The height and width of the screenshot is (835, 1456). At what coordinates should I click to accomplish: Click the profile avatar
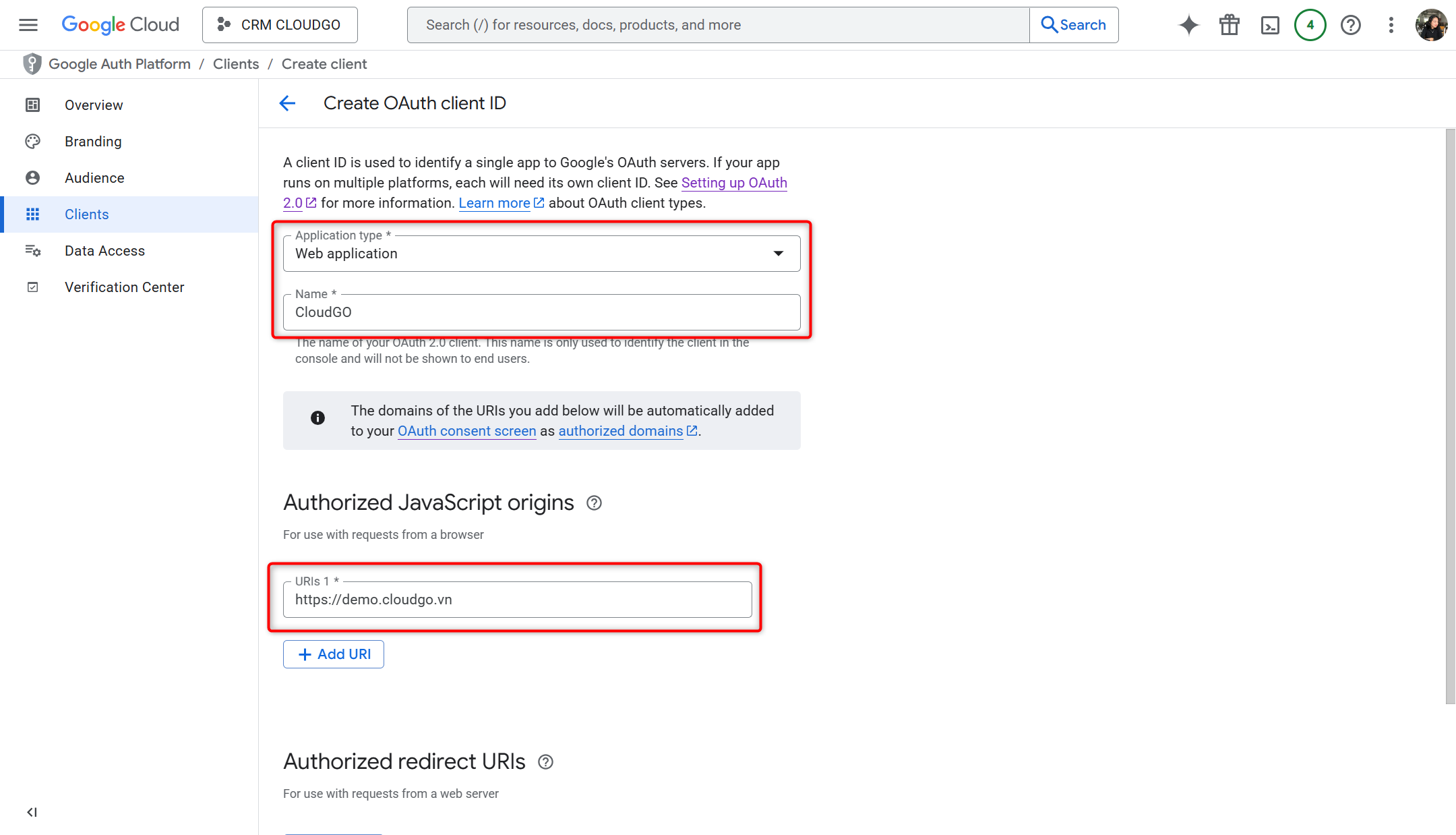point(1431,24)
